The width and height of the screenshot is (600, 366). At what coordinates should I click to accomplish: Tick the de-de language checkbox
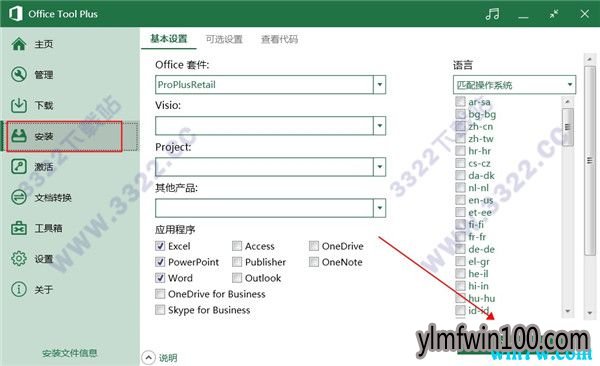pyautogui.click(x=460, y=249)
